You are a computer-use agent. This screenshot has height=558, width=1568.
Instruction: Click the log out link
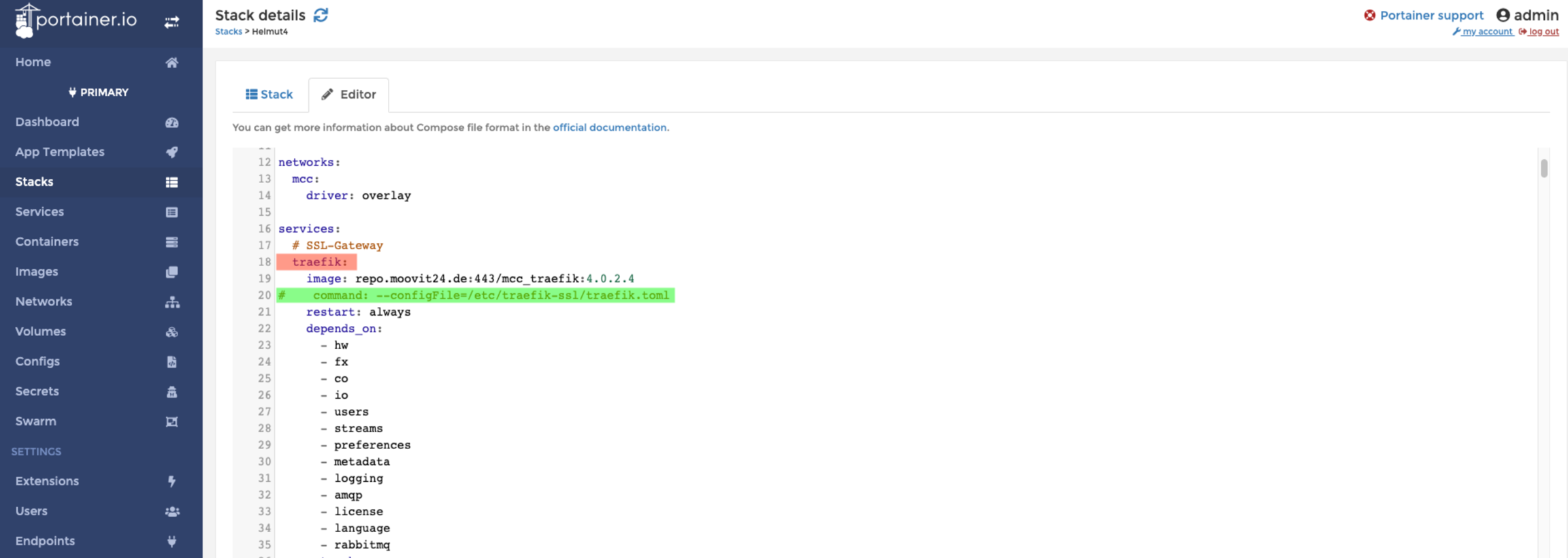click(1543, 31)
